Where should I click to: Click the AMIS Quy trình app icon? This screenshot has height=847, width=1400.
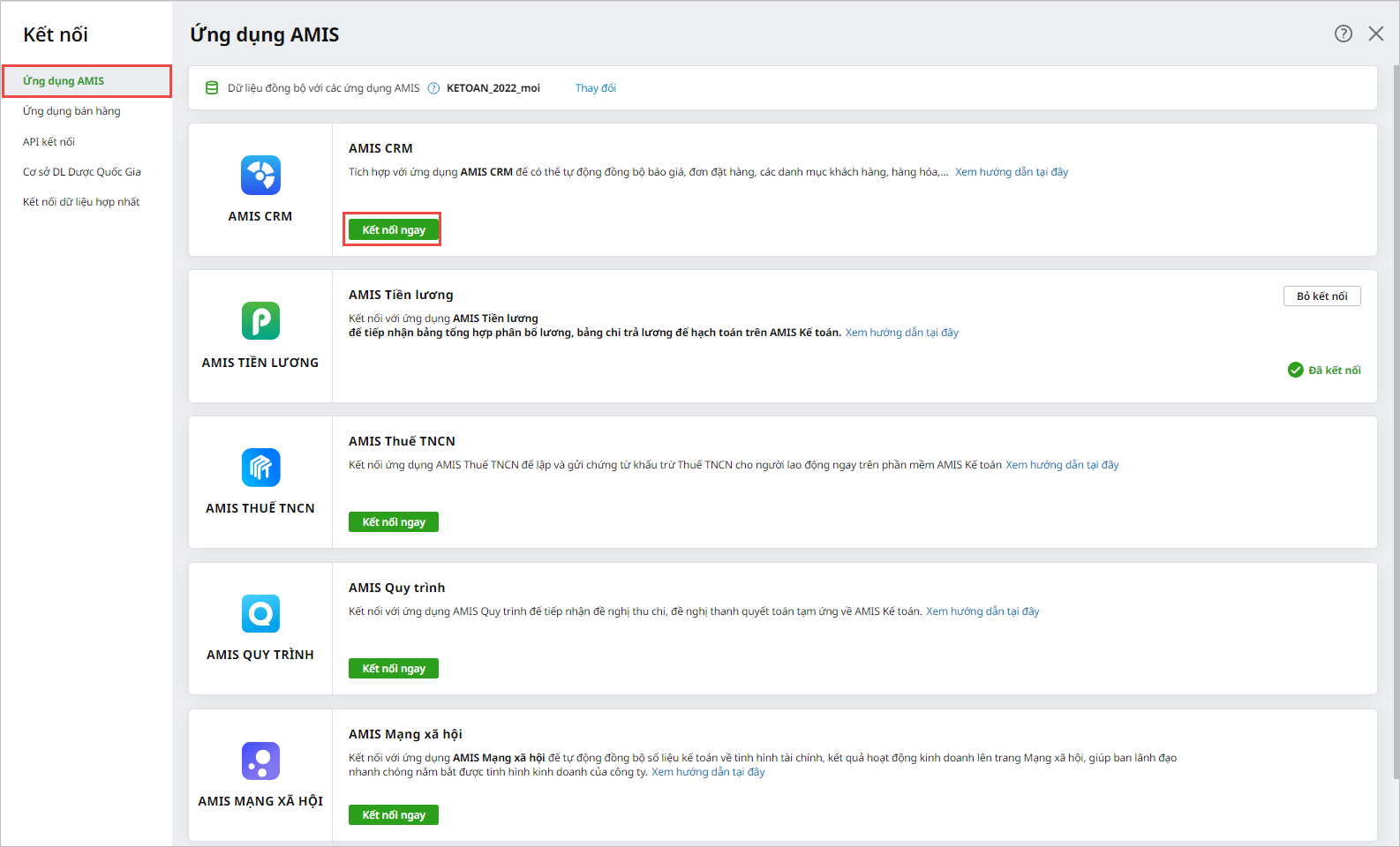click(260, 613)
